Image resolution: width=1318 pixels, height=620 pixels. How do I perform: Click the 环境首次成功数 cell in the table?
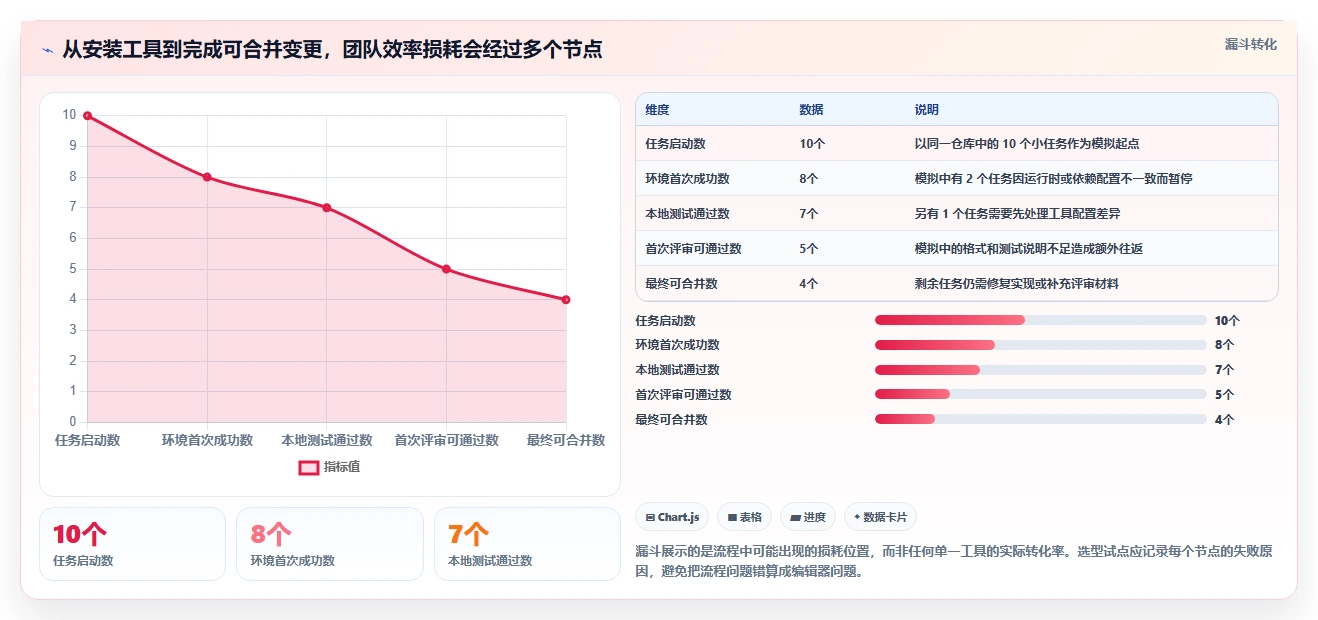point(688,179)
